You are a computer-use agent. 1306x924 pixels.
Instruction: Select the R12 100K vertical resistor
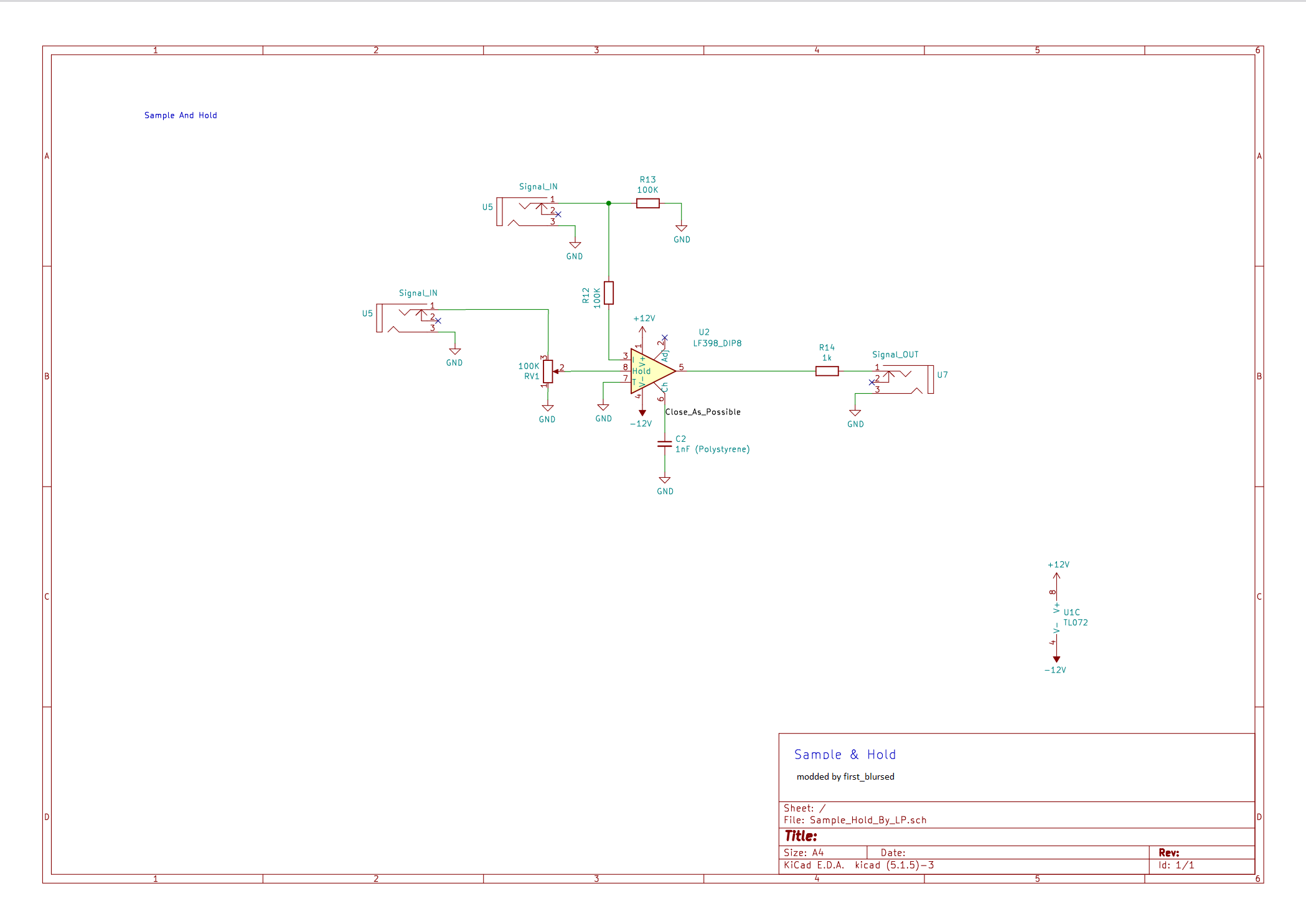[609, 293]
